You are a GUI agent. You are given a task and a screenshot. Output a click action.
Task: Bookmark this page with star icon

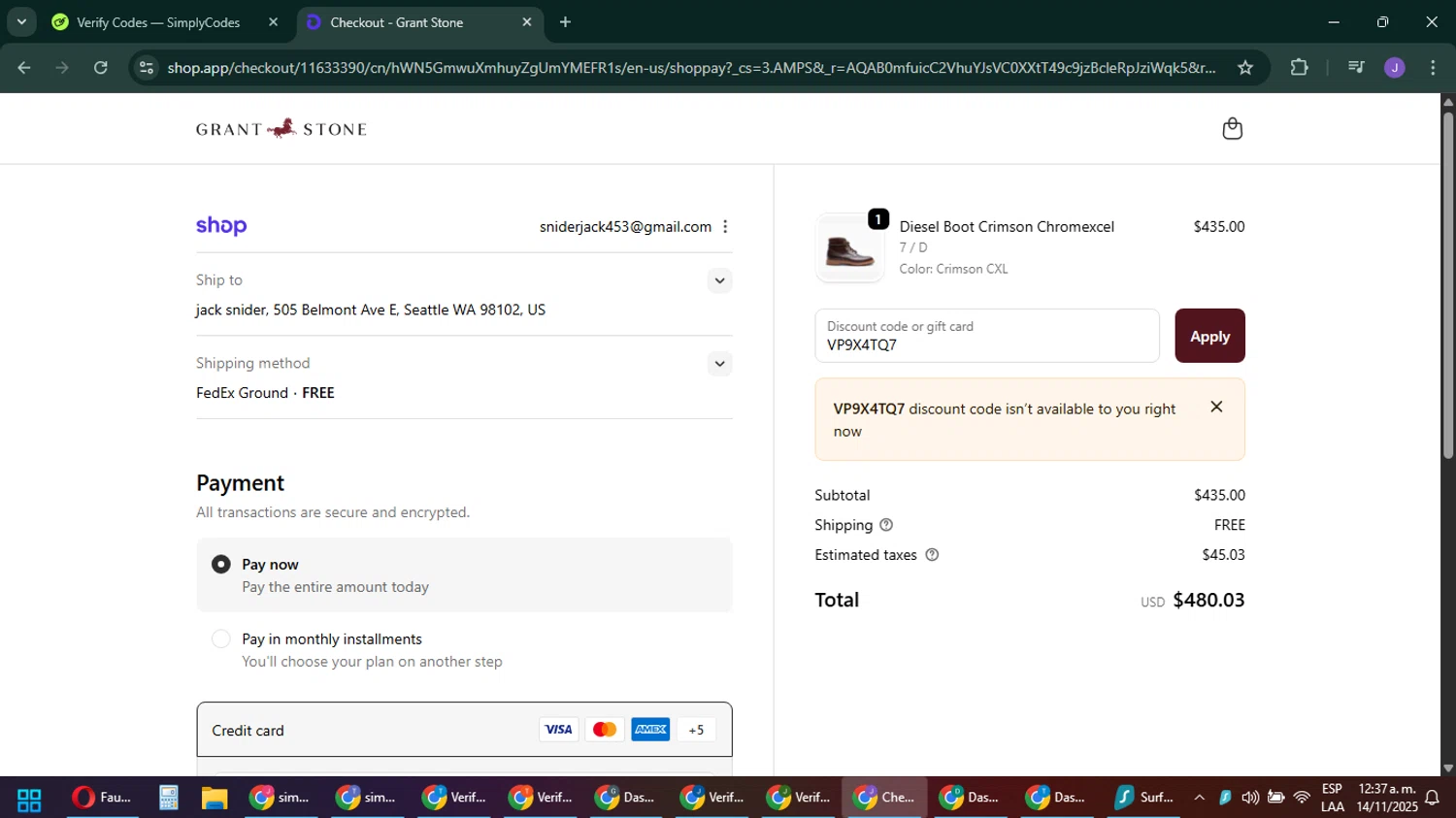click(x=1245, y=68)
